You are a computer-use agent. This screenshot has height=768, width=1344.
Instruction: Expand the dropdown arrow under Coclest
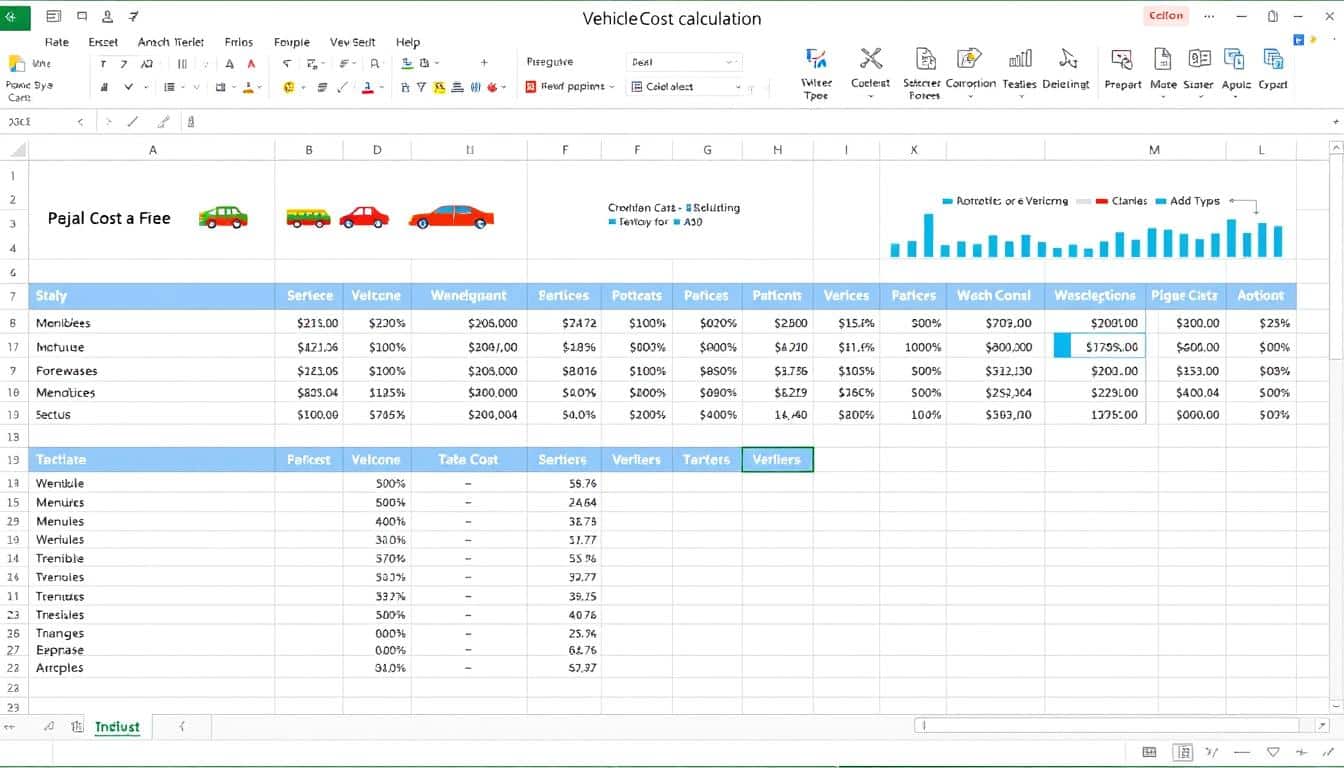coord(870,97)
